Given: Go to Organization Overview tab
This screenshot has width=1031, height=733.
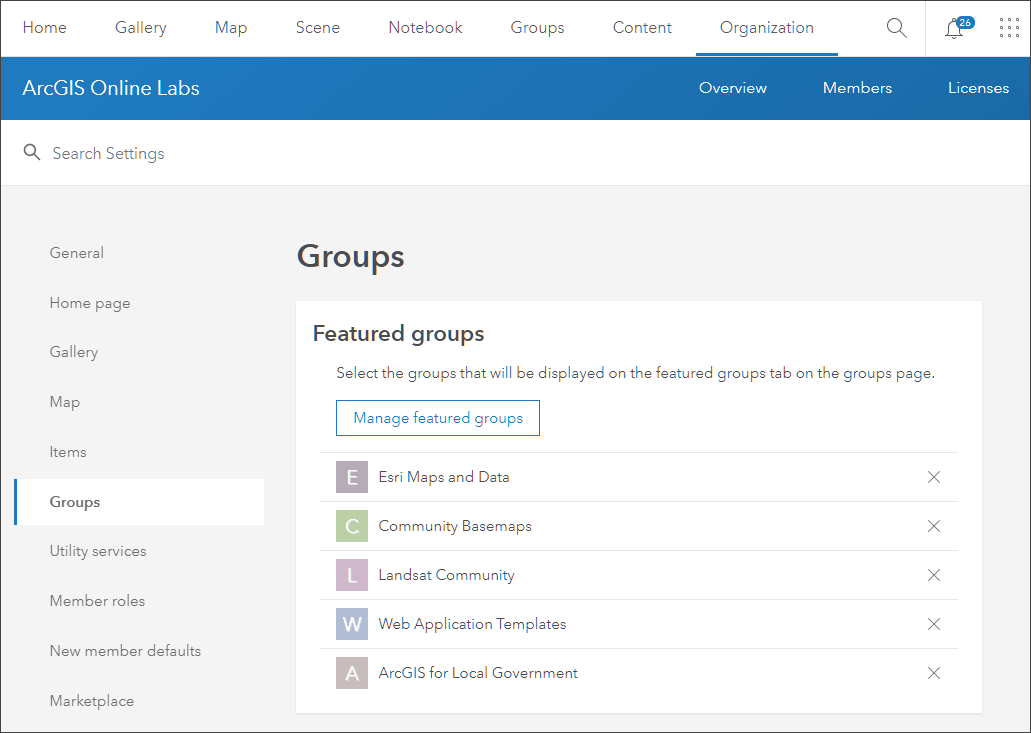Looking at the screenshot, I should 733,88.
